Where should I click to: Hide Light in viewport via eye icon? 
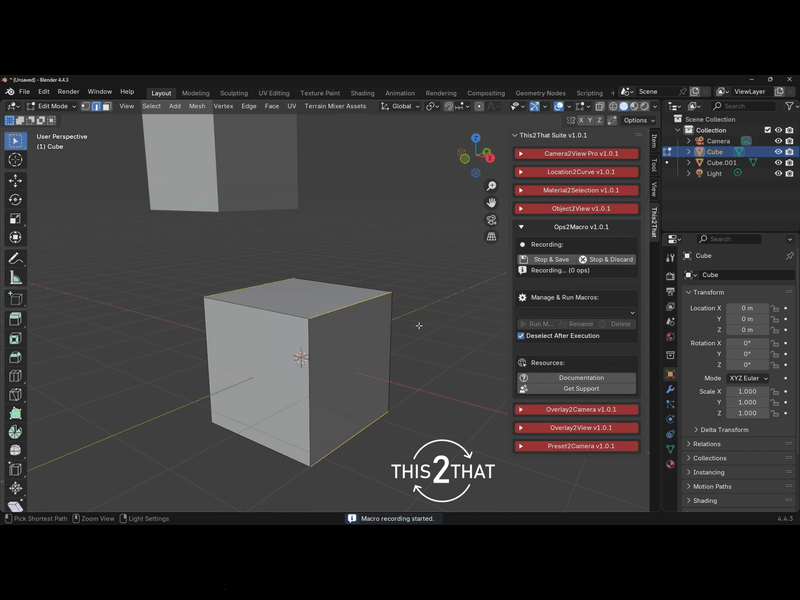point(778,173)
